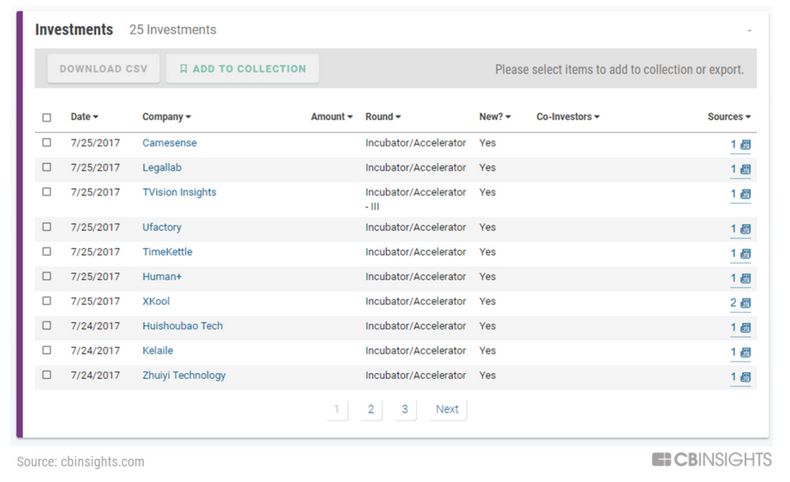The image size is (790, 482).
Task: Jump to page 3 of results
Action: point(404,409)
